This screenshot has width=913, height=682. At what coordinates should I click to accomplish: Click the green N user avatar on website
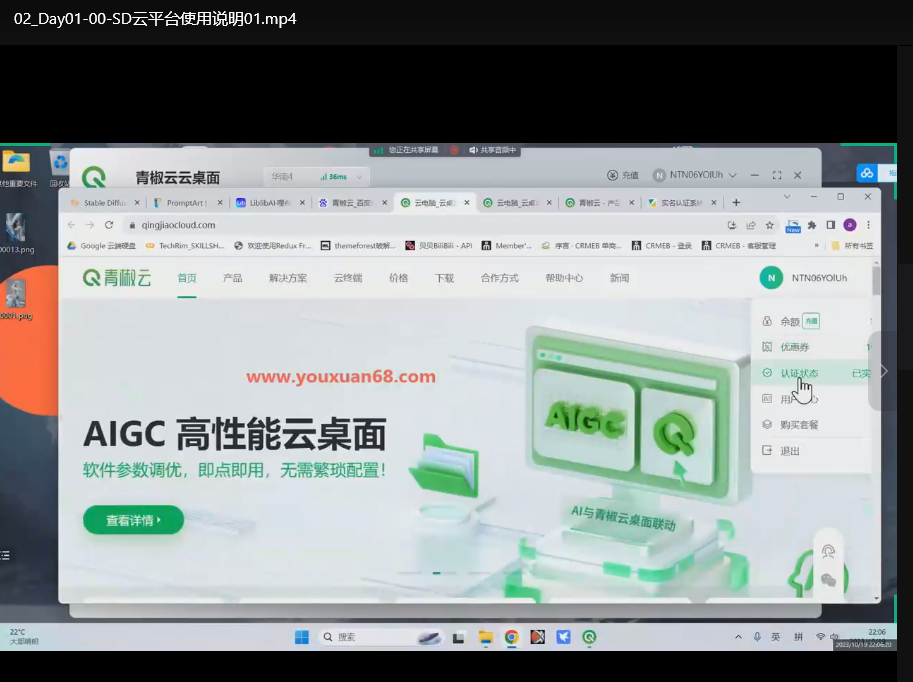[x=771, y=278]
